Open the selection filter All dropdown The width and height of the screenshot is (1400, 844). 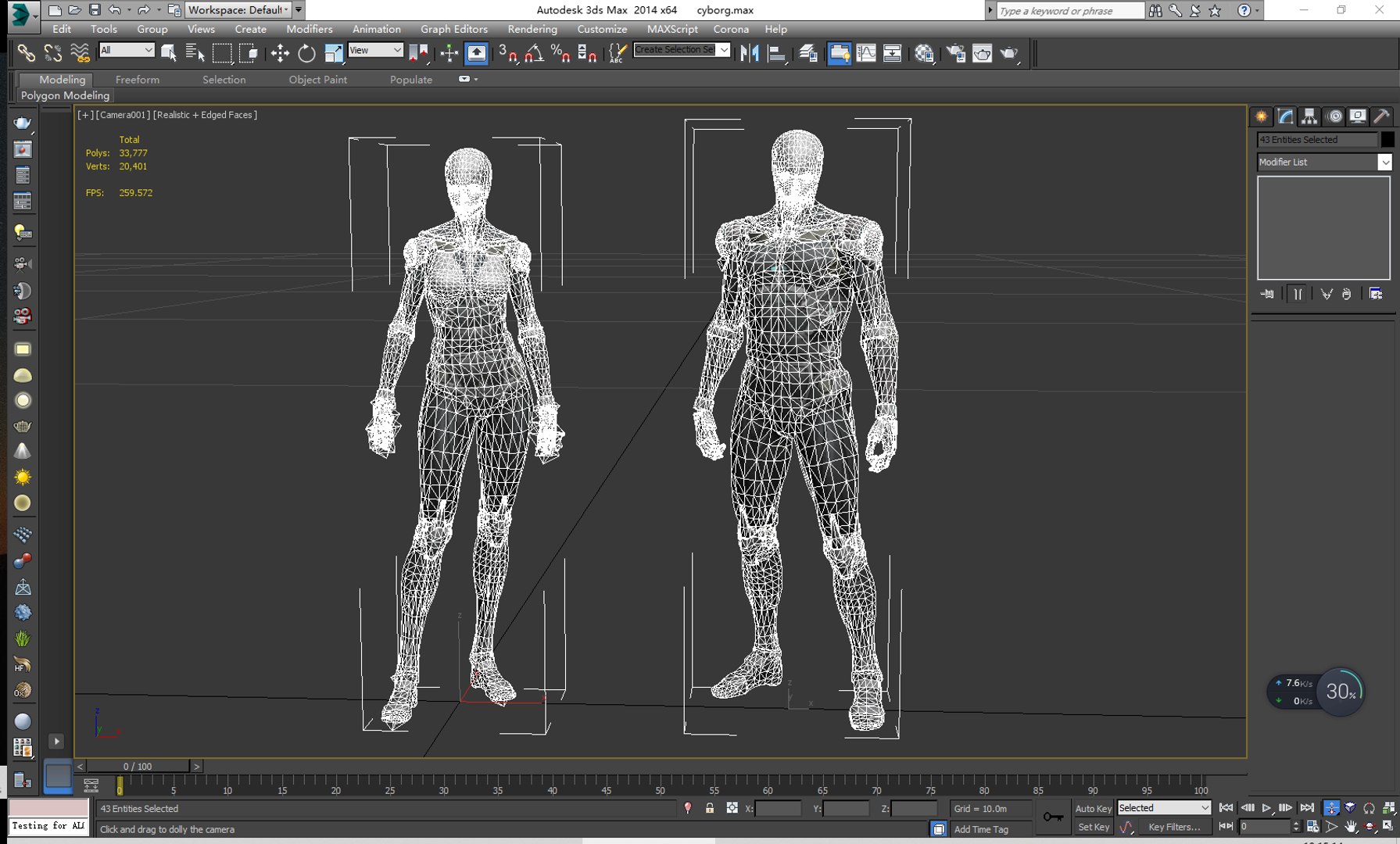[x=127, y=50]
